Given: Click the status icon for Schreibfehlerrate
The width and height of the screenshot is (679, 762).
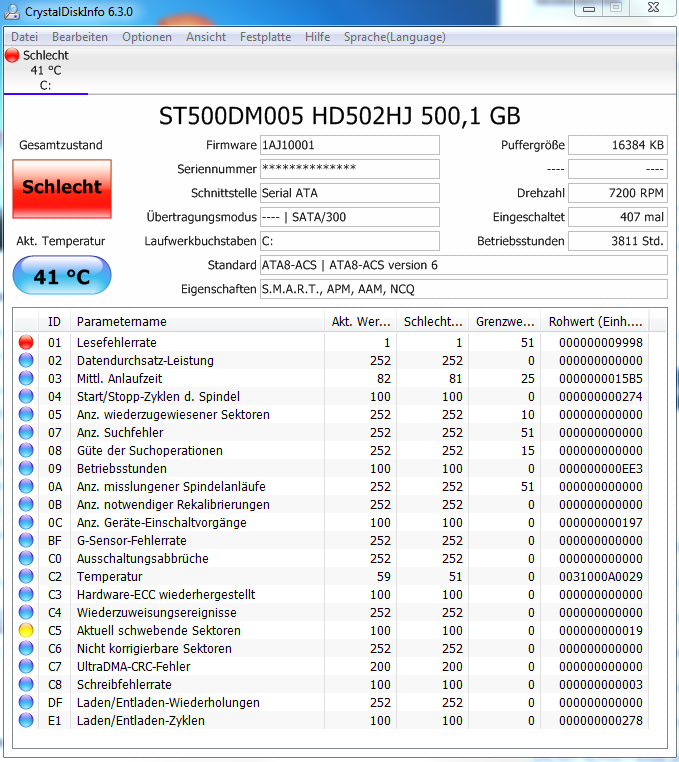Looking at the screenshot, I should tap(26, 684).
